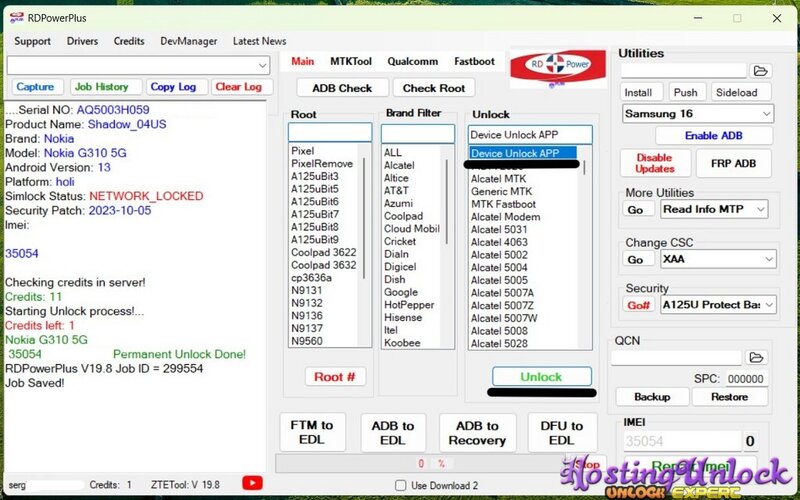Open the Latest News menu

[x=259, y=41]
